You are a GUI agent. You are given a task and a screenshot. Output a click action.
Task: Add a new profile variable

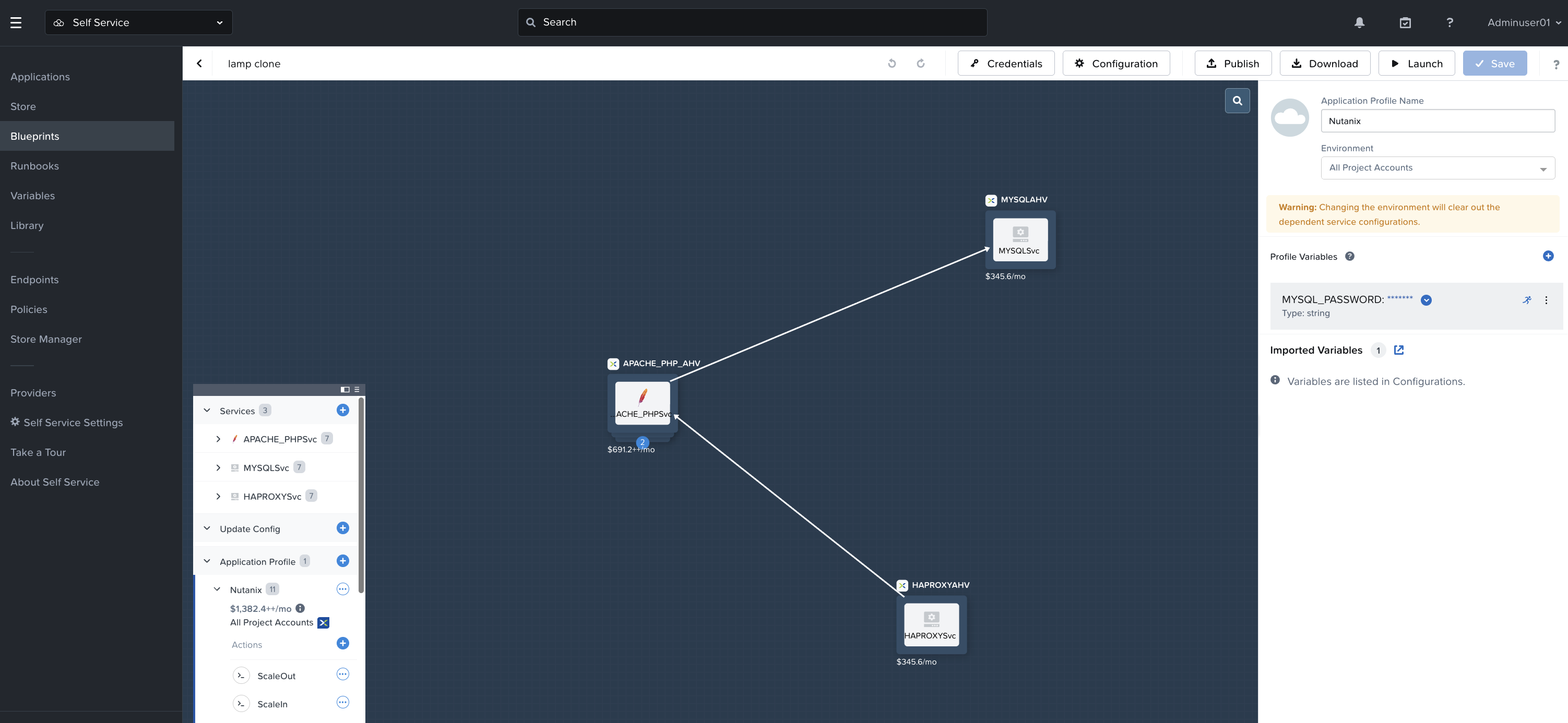point(1548,256)
